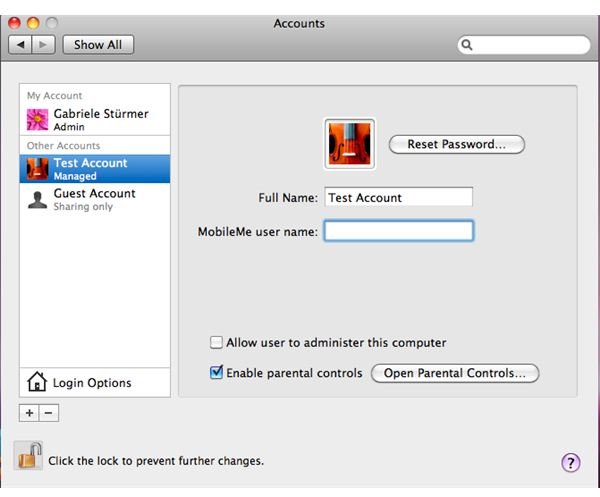Focus the Full Name text field

tap(398, 197)
